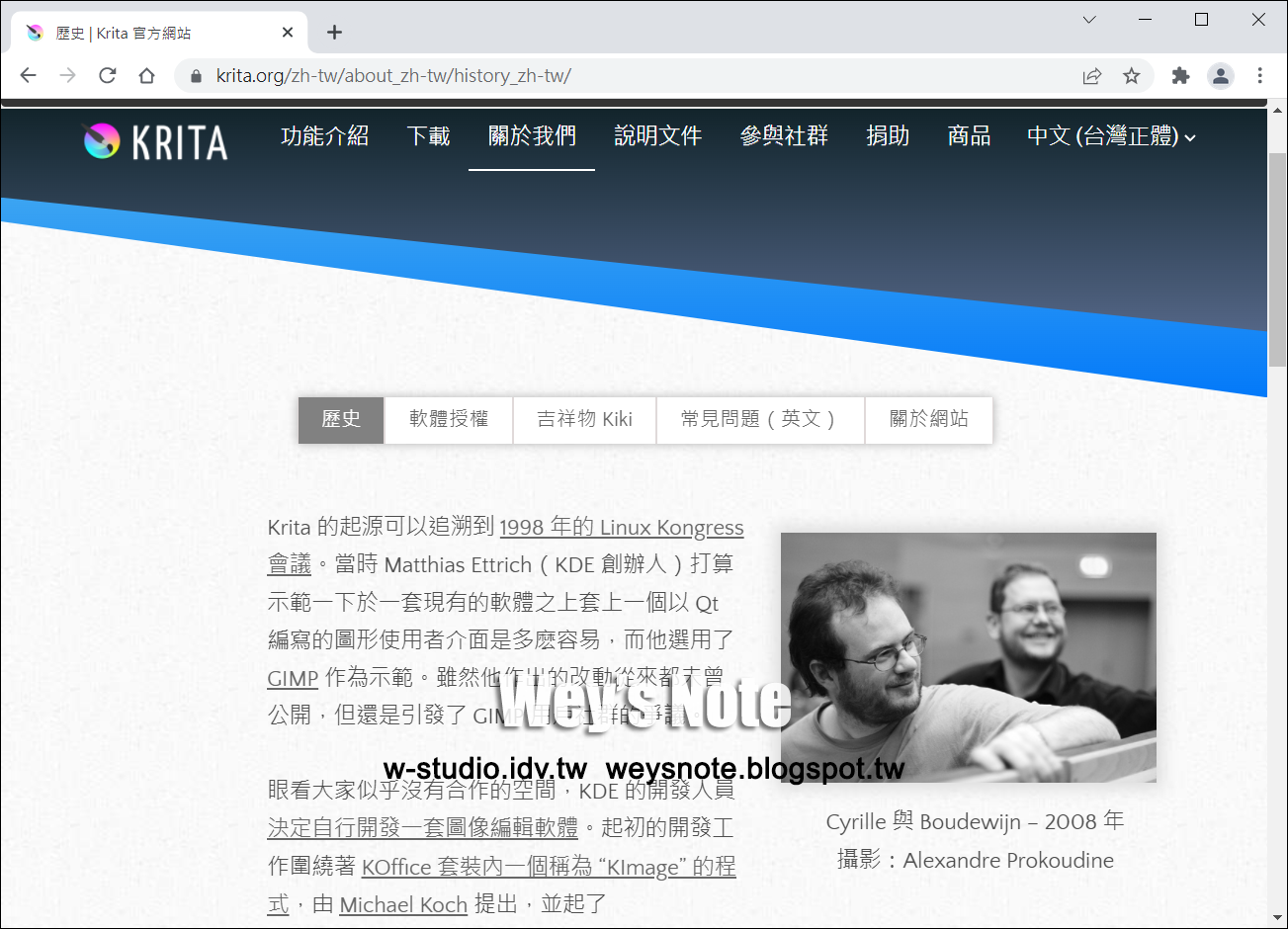Viewport: 1288px width, 929px height.
Task: Open the 功能介紹 menu
Action: [324, 136]
